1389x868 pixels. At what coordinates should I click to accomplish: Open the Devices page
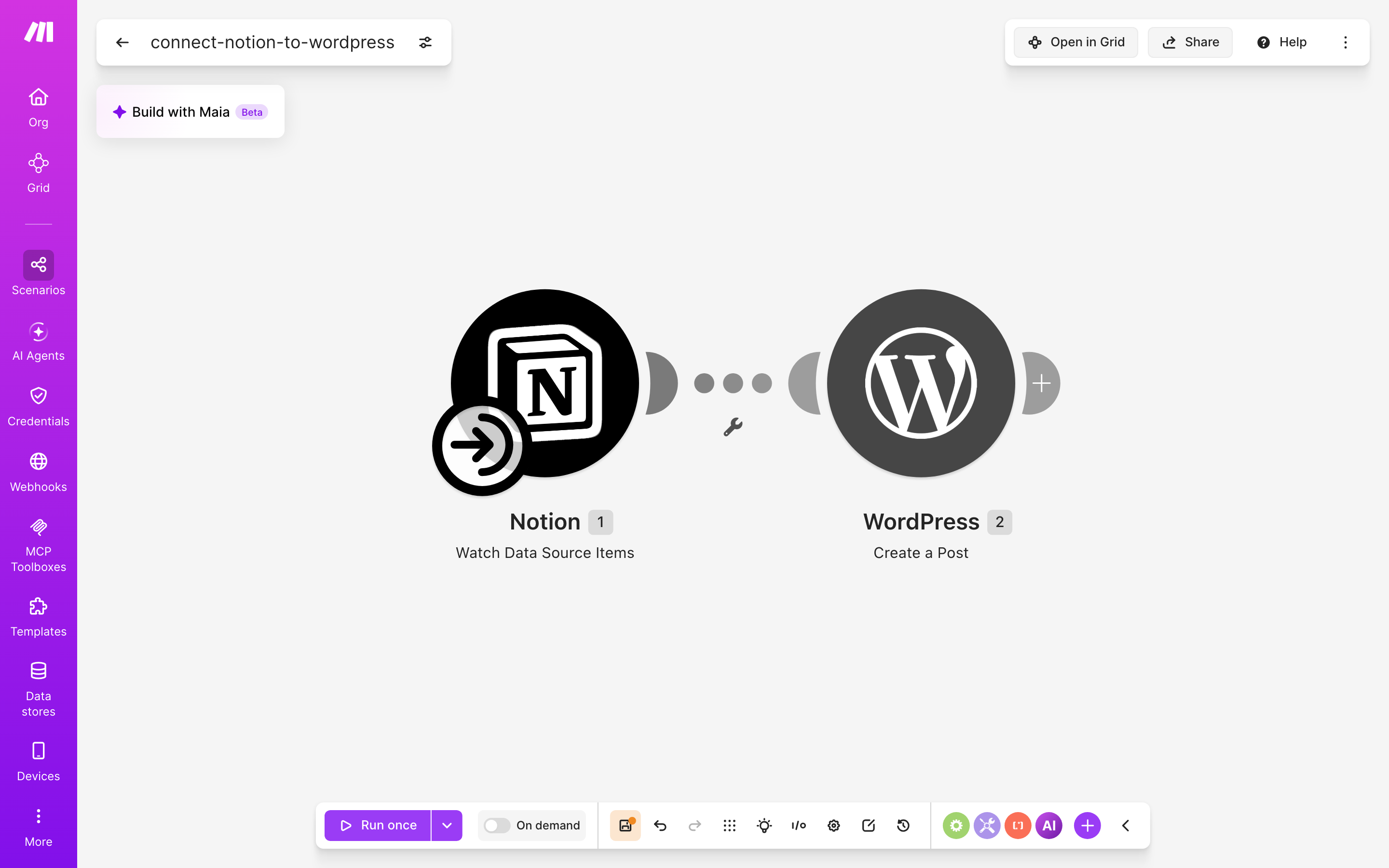(x=39, y=761)
